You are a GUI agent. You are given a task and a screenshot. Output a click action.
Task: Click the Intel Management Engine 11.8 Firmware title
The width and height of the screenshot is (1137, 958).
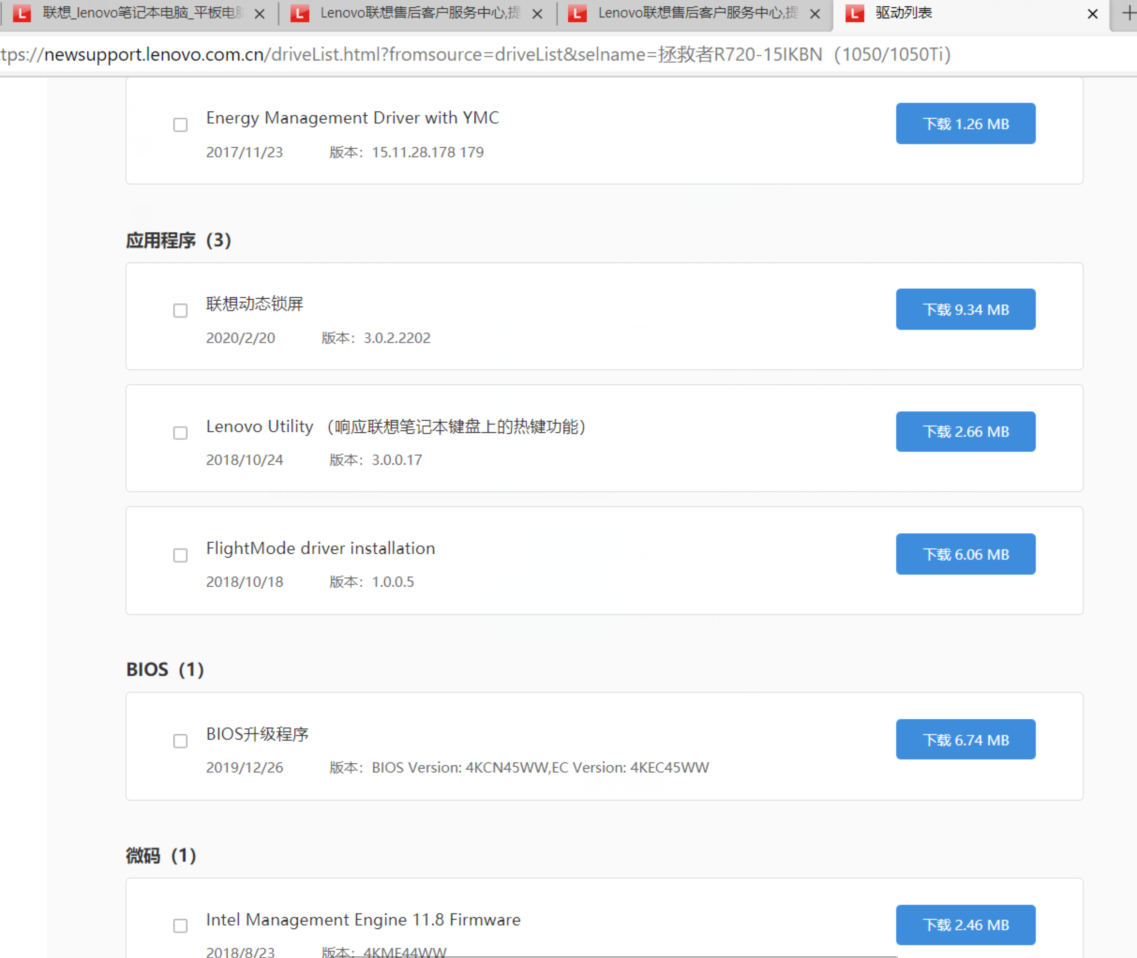click(x=363, y=920)
